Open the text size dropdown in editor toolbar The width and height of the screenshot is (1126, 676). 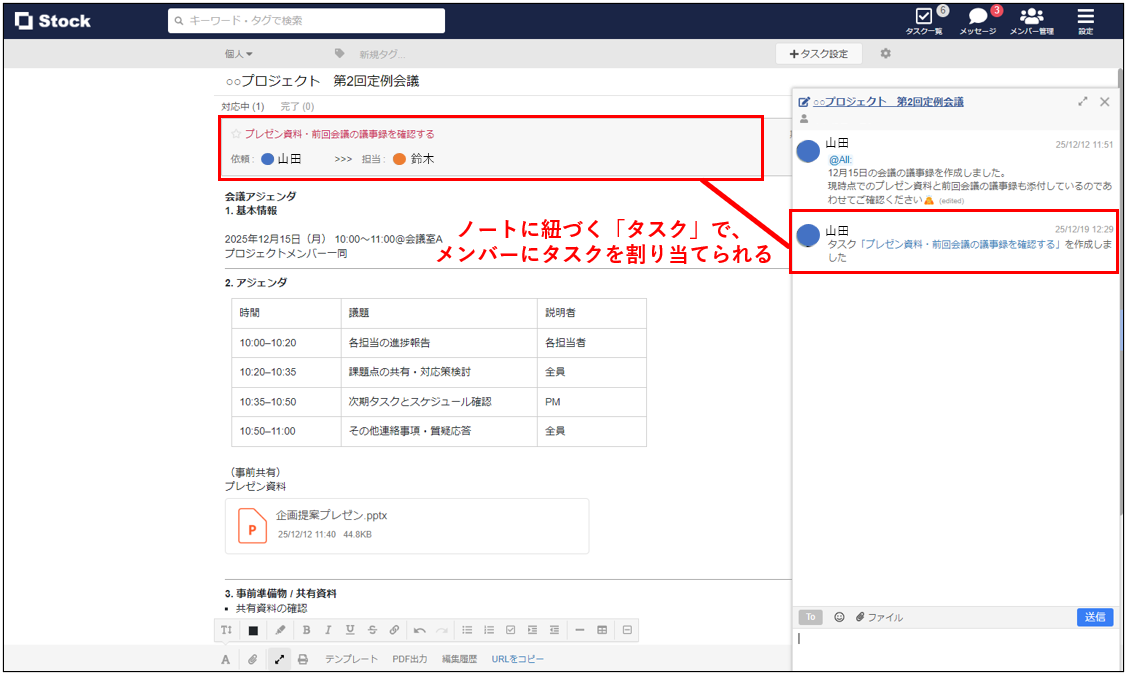point(226,630)
